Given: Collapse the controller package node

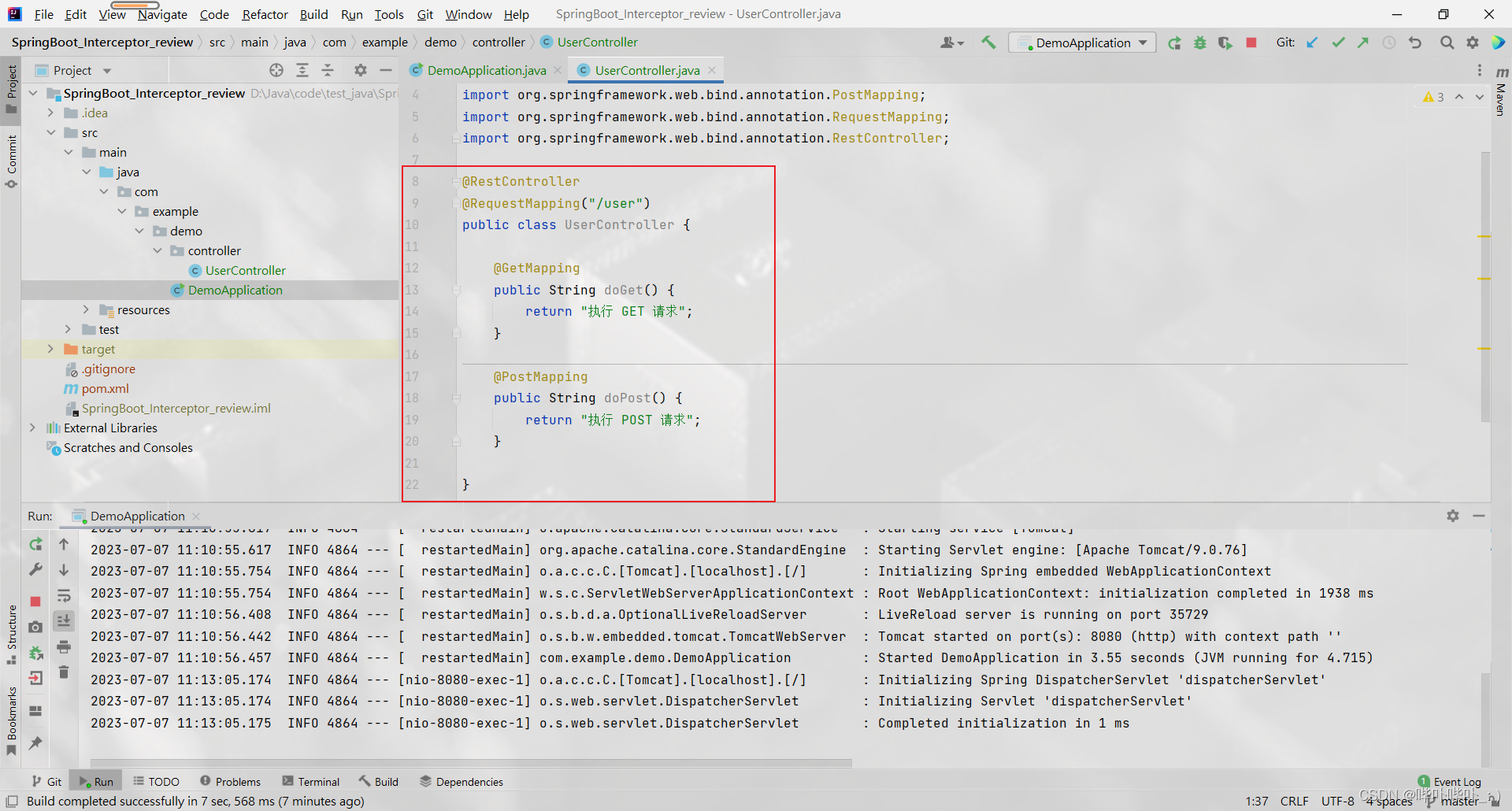Looking at the screenshot, I should coord(157,250).
